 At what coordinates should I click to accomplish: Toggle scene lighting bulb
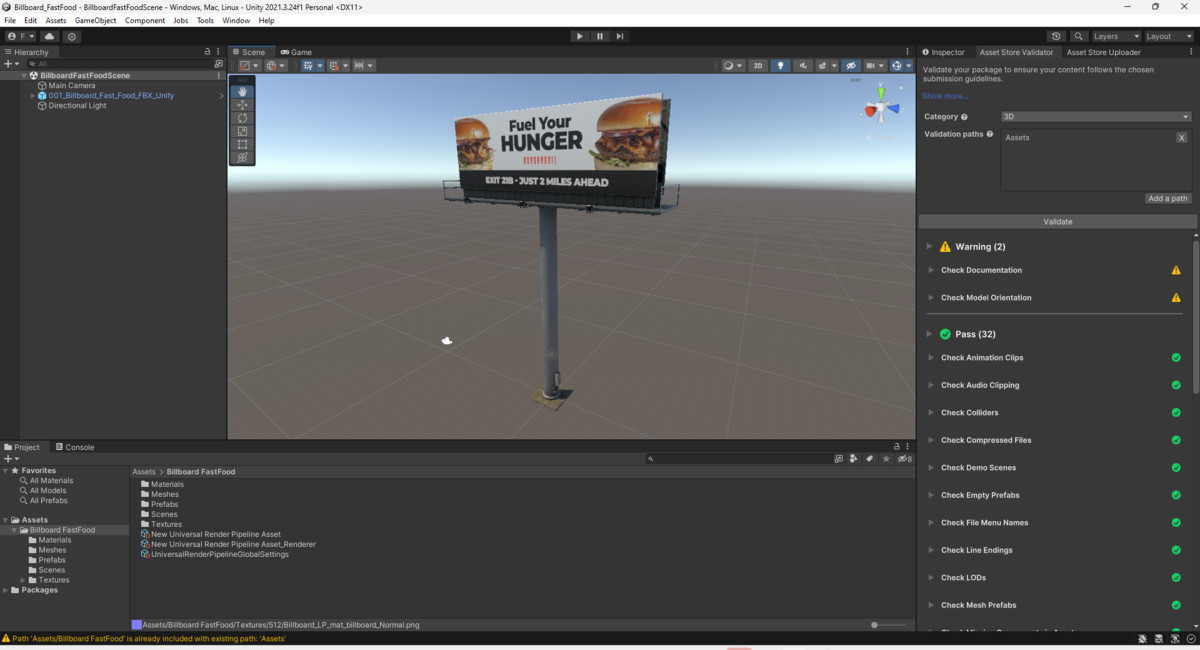coord(781,65)
